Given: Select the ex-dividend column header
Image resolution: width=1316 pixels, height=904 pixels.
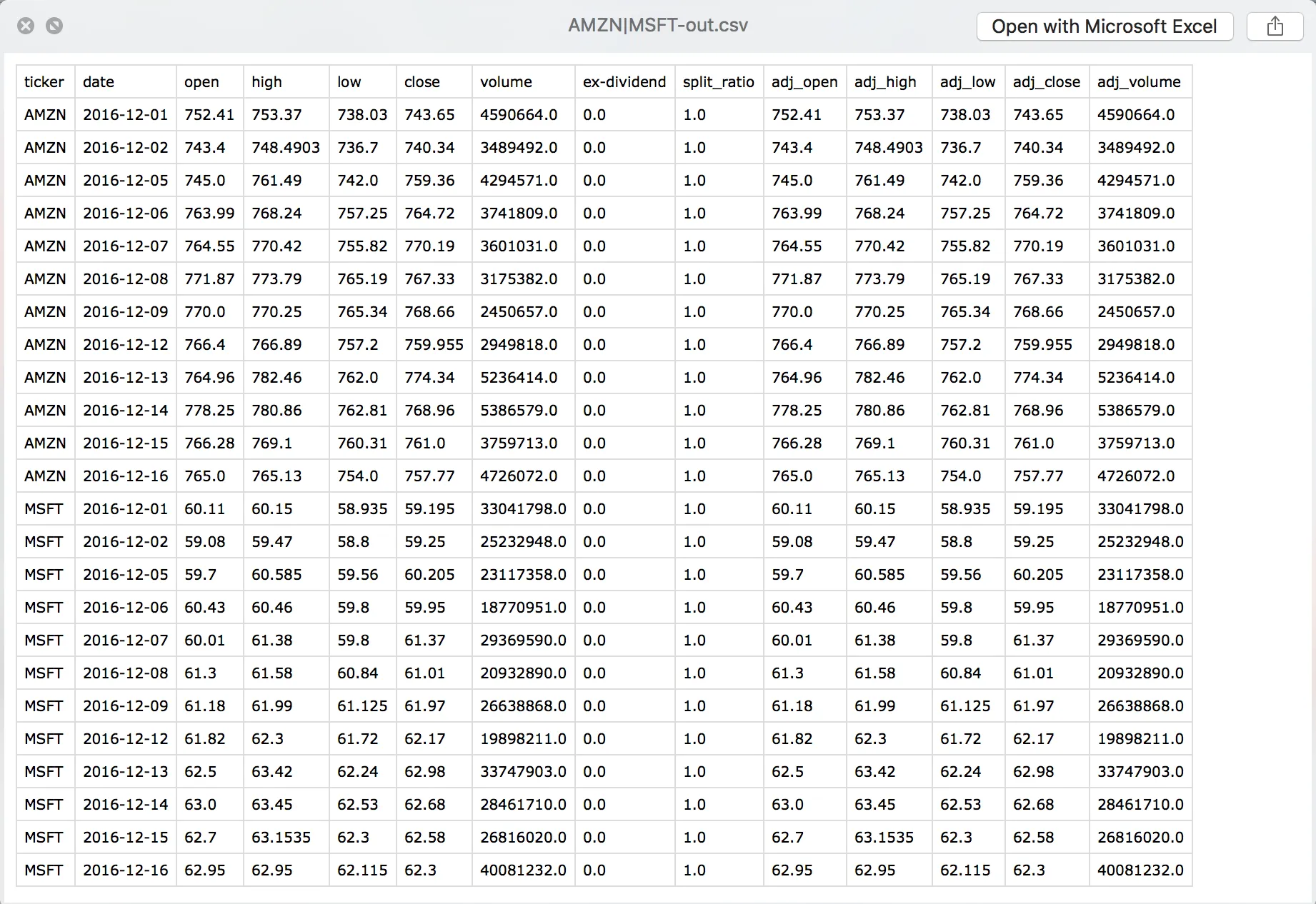Looking at the screenshot, I should click(624, 82).
